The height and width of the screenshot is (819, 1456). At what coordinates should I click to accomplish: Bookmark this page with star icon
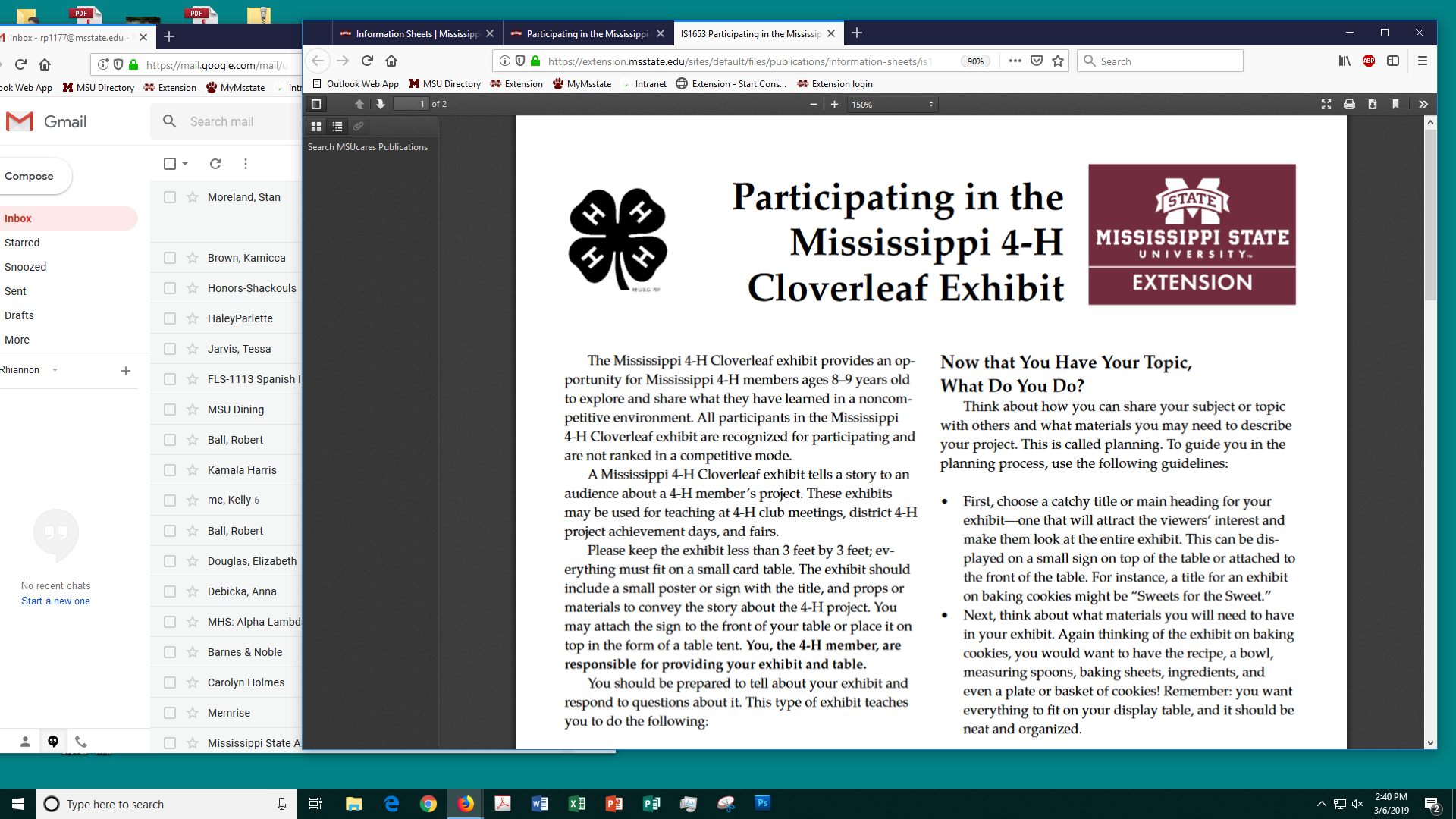click(x=1058, y=61)
